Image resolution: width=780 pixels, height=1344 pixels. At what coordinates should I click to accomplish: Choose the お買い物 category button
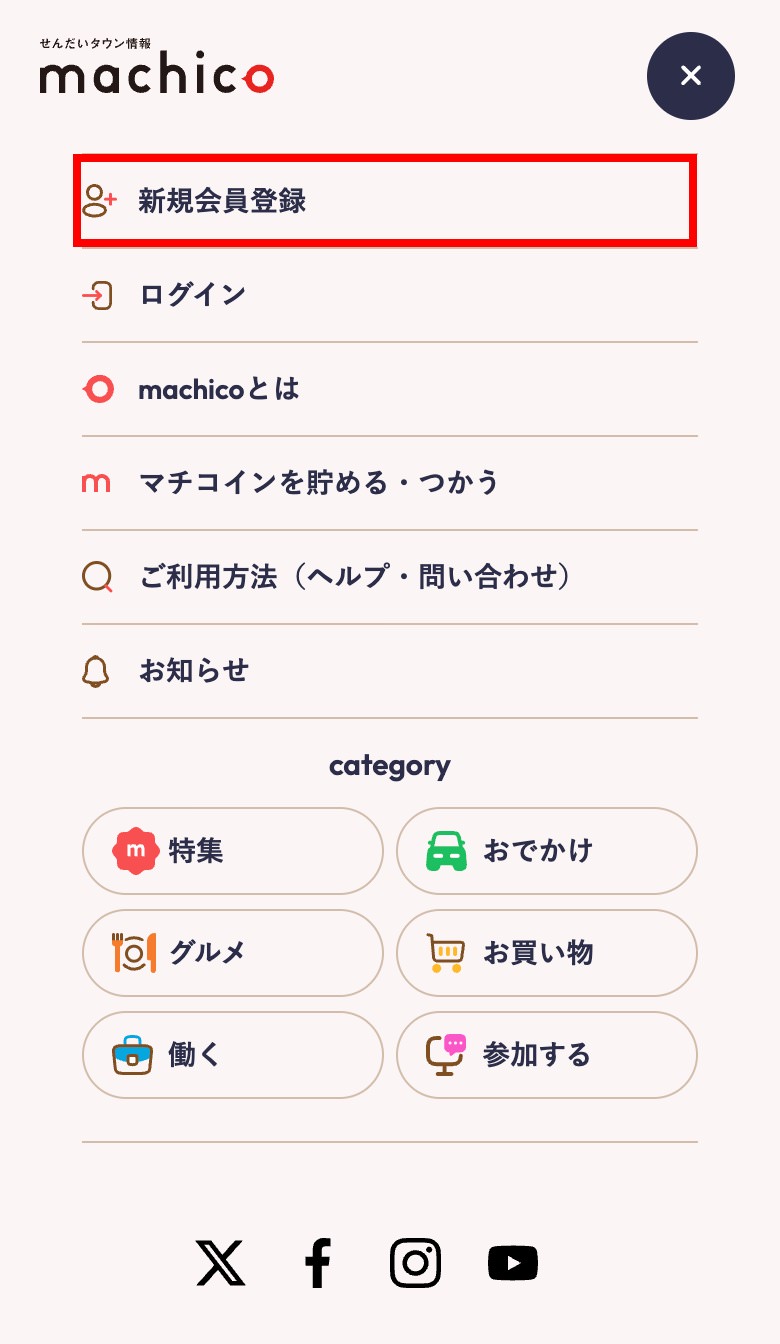[546, 953]
